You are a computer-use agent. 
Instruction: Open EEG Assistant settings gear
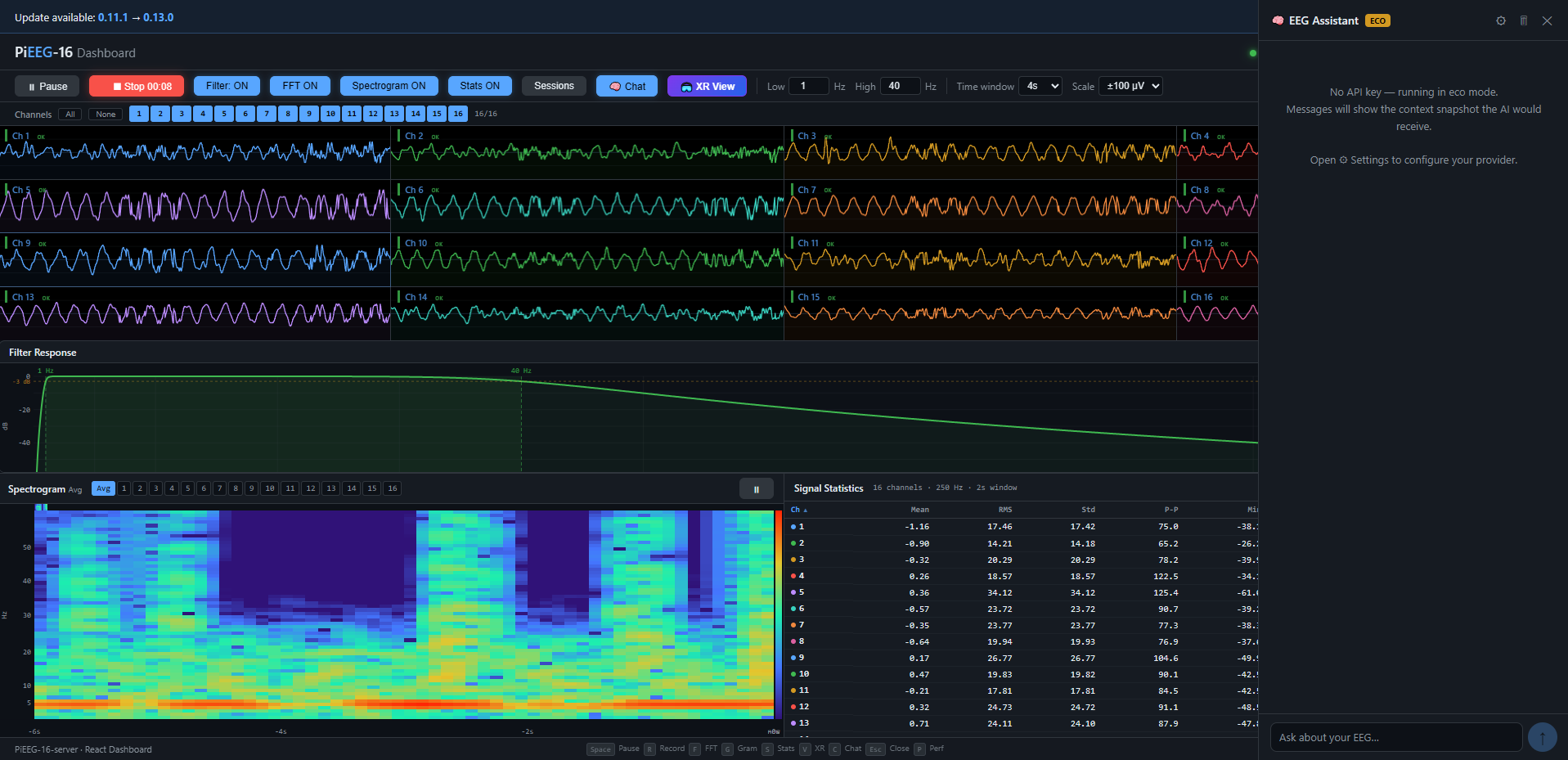(x=1501, y=20)
